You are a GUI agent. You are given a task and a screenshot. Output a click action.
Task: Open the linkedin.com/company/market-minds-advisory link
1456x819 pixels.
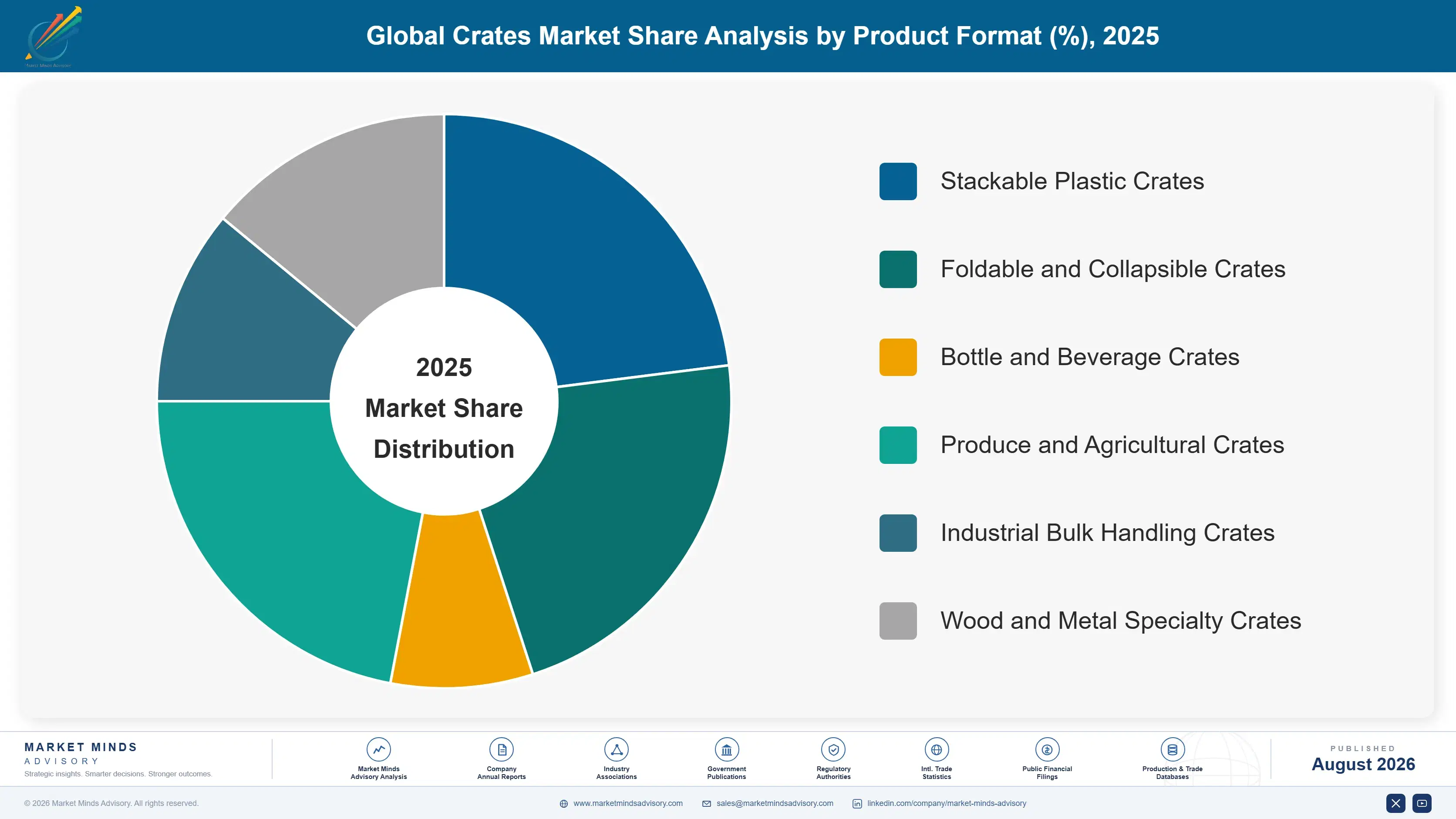[x=947, y=803]
